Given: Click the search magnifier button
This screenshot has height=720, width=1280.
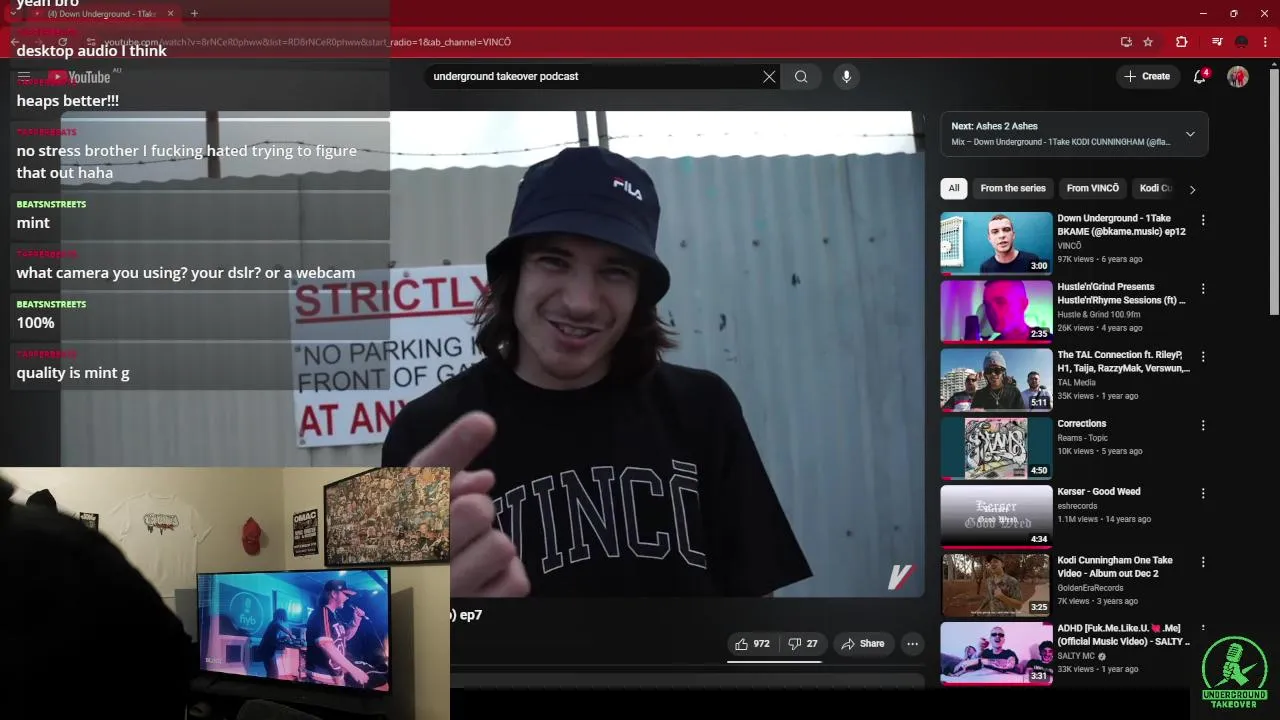Looking at the screenshot, I should click(801, 77).
